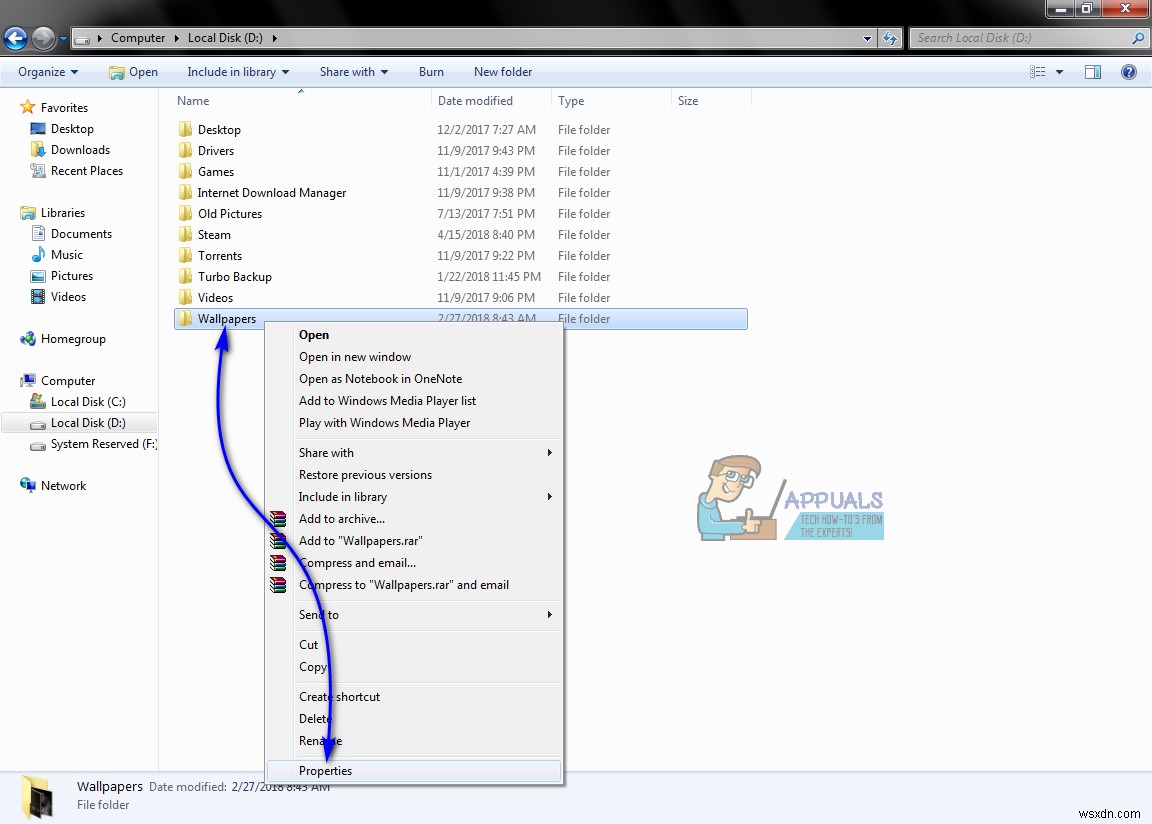1152x824 pixels.
Task: Open the address bar history dropdown
Action: tap(868, 38)
